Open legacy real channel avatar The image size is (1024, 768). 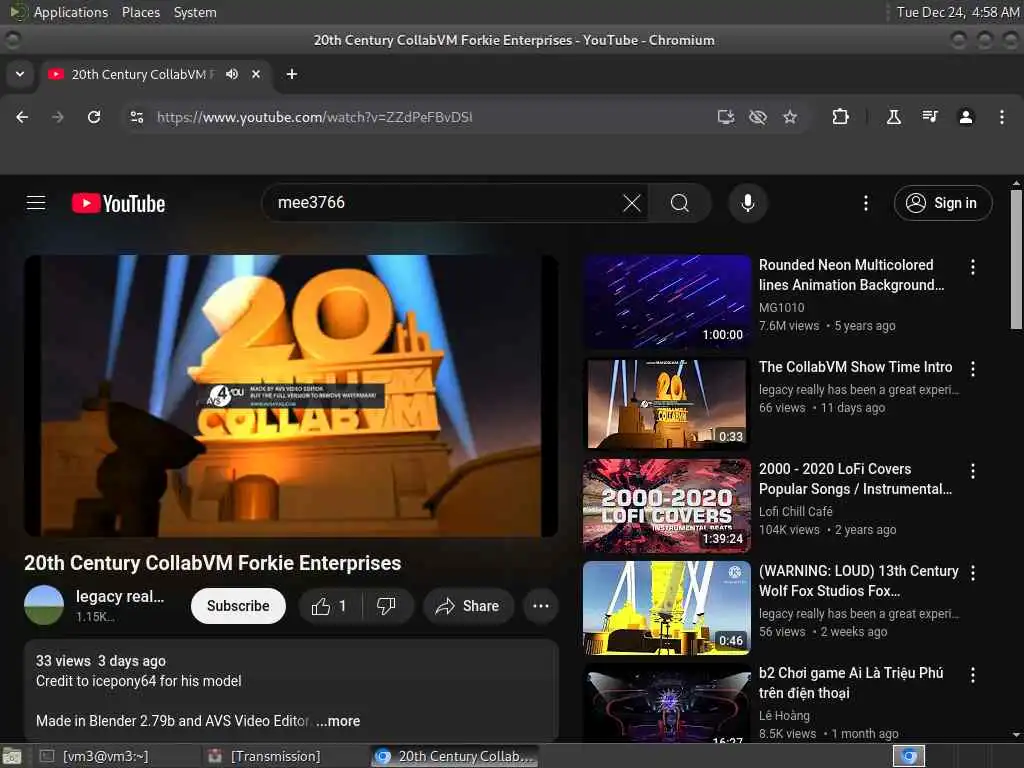point(44,605)
